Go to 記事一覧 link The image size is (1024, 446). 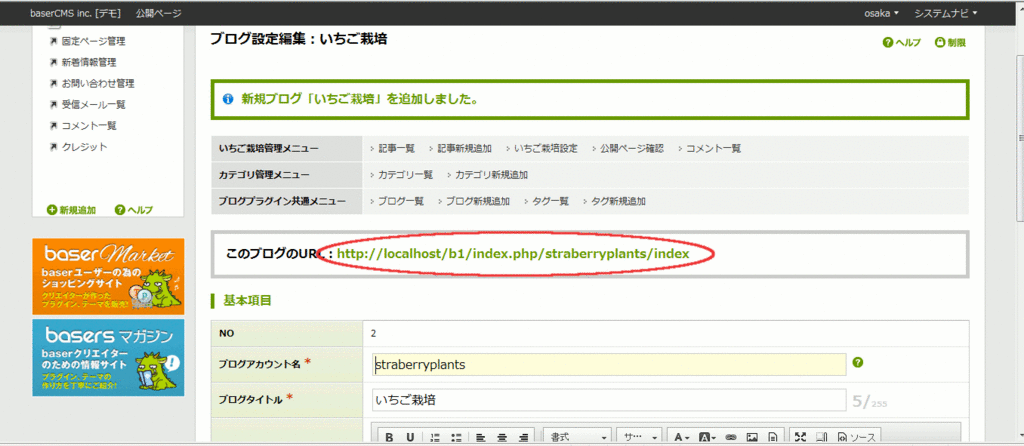pyautogui.click(x=396, y=149)
